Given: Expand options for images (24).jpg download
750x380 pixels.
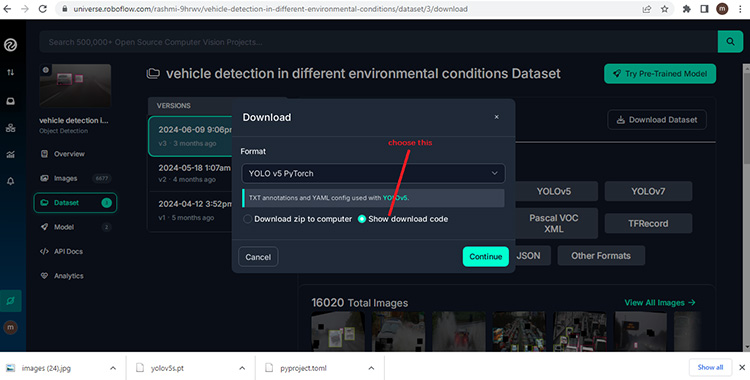Looking at the screenshot, I should point(113,368).
